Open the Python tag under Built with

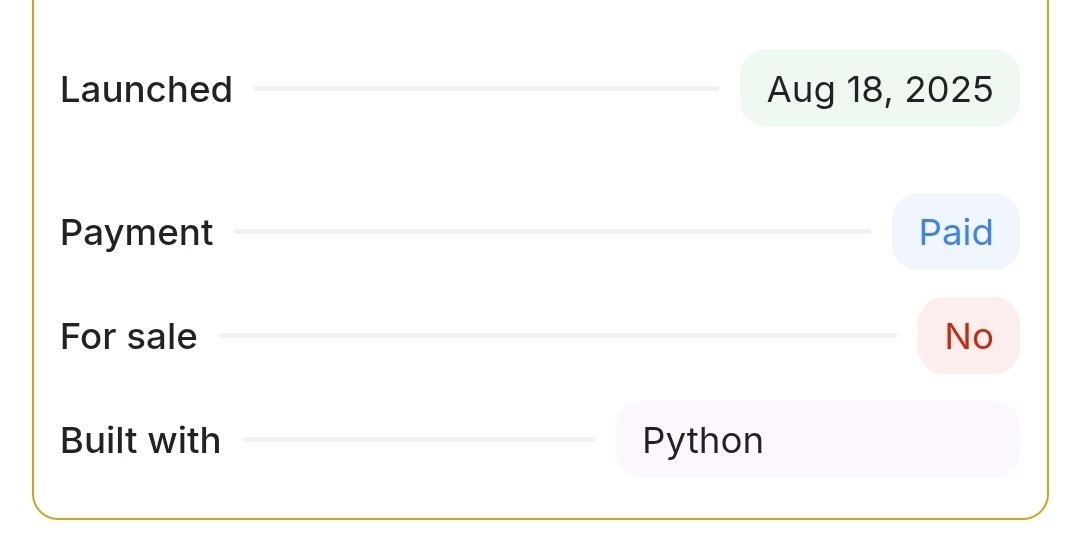(x=817, y=440)
